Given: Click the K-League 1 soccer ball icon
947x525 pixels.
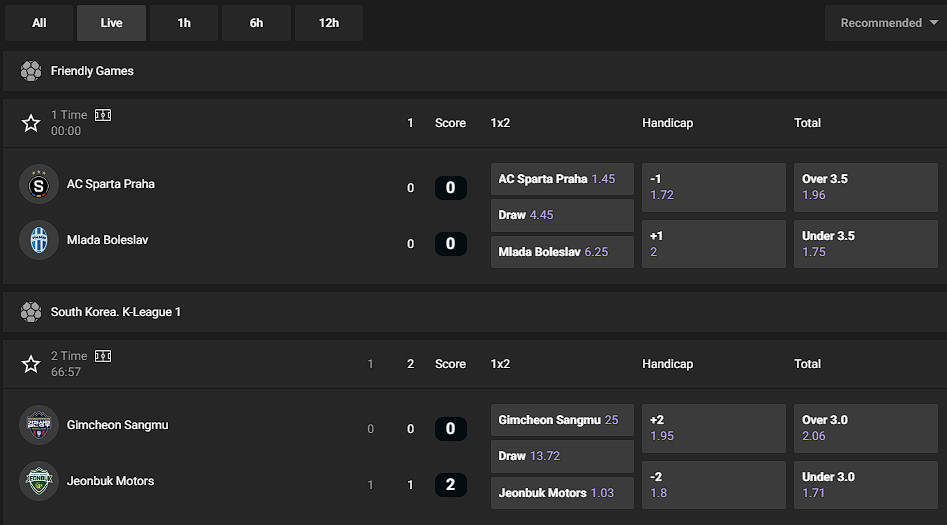Looking at the screenshot, I should tap(31, 312).
